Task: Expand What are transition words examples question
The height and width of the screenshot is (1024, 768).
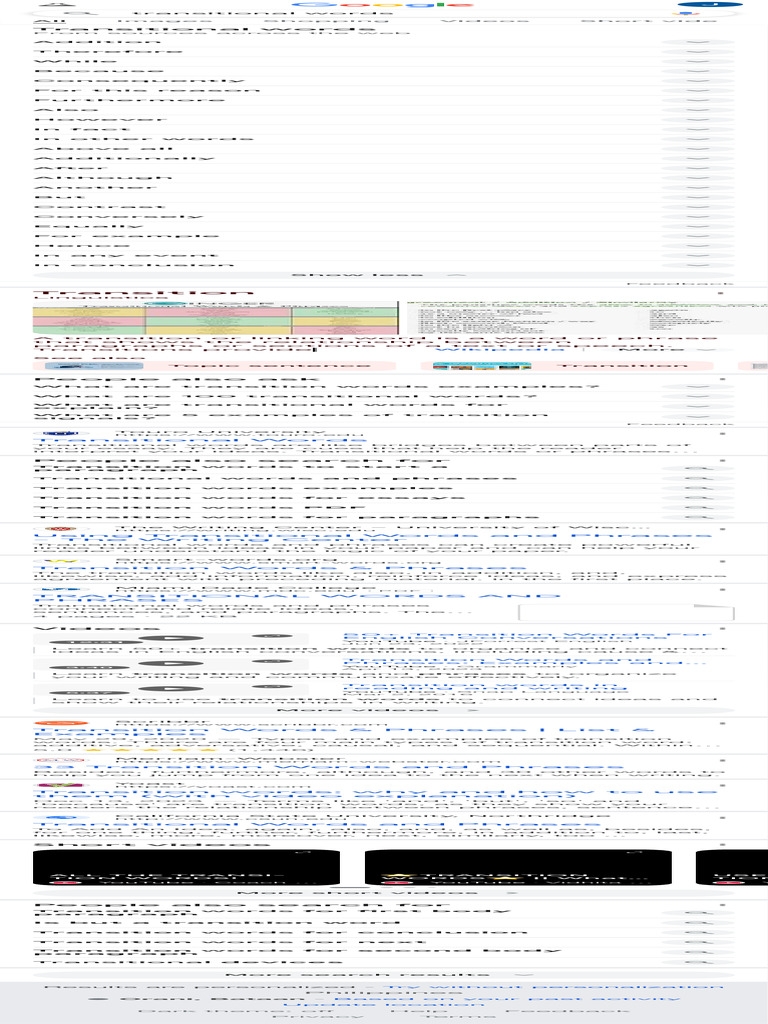Action: click(384, 387)
